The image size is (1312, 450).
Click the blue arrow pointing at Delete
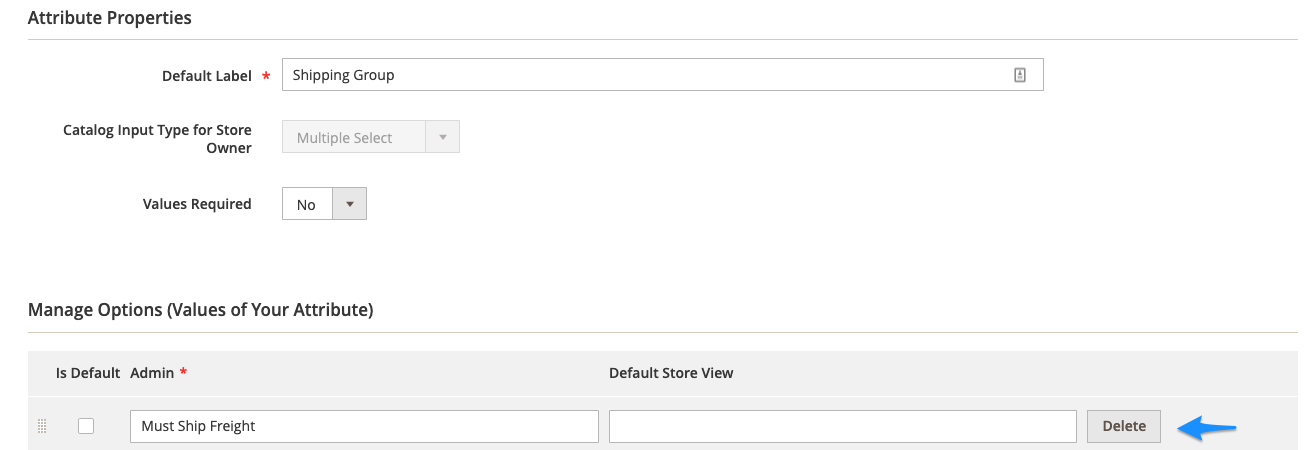[1207, 428]
